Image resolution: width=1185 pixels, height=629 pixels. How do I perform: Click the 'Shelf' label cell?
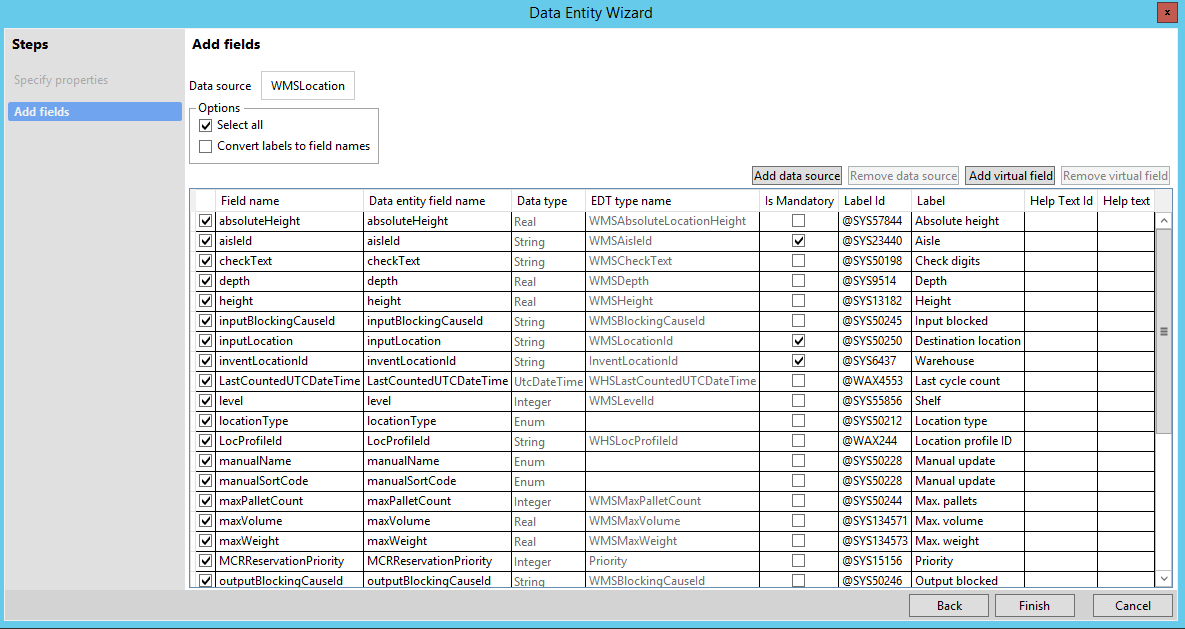(967, 401)
